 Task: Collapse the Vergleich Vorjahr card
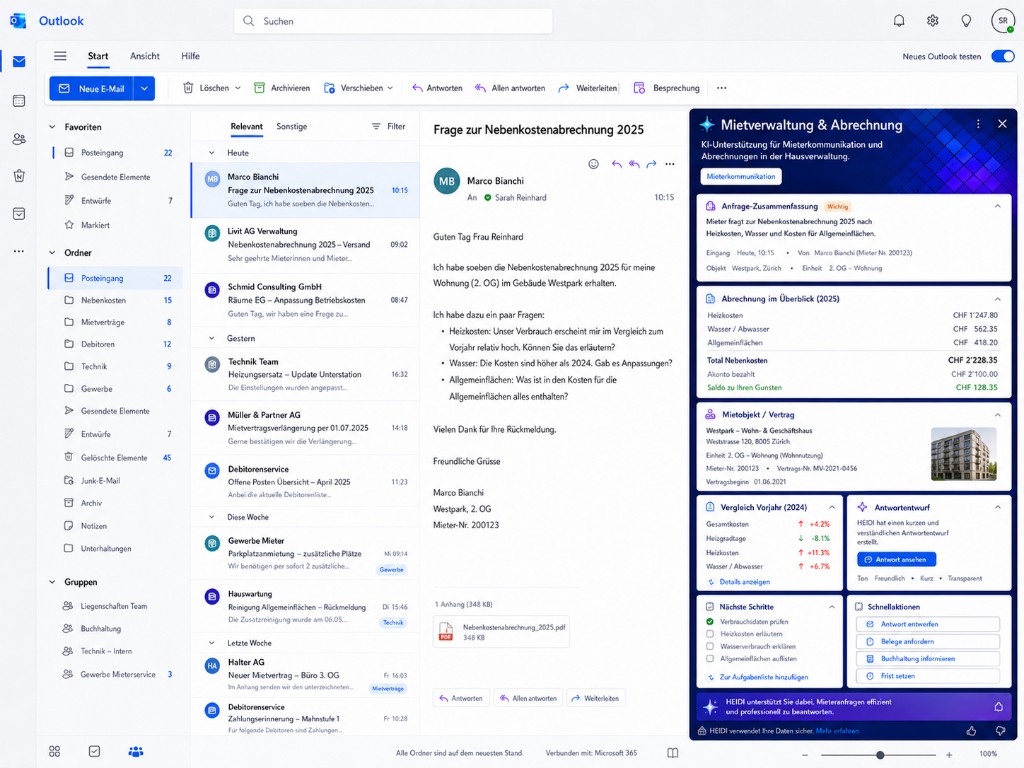(831, 507)
